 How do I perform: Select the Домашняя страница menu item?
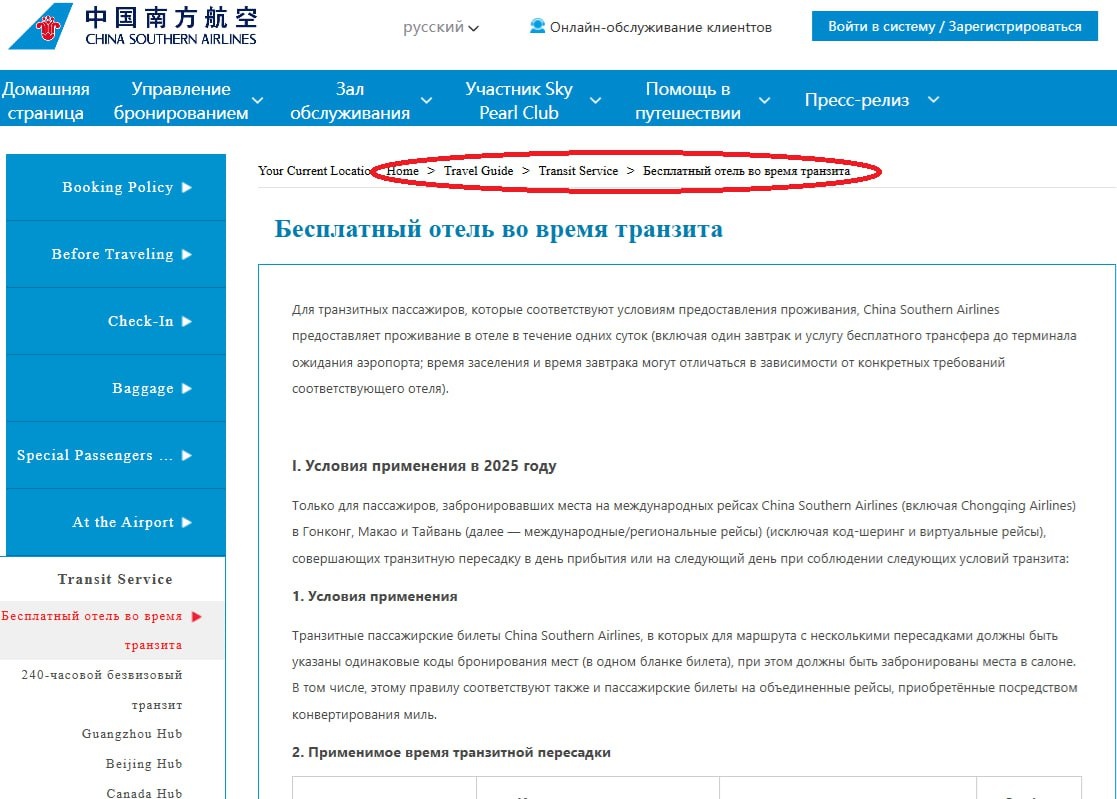(x=48, y=97)
